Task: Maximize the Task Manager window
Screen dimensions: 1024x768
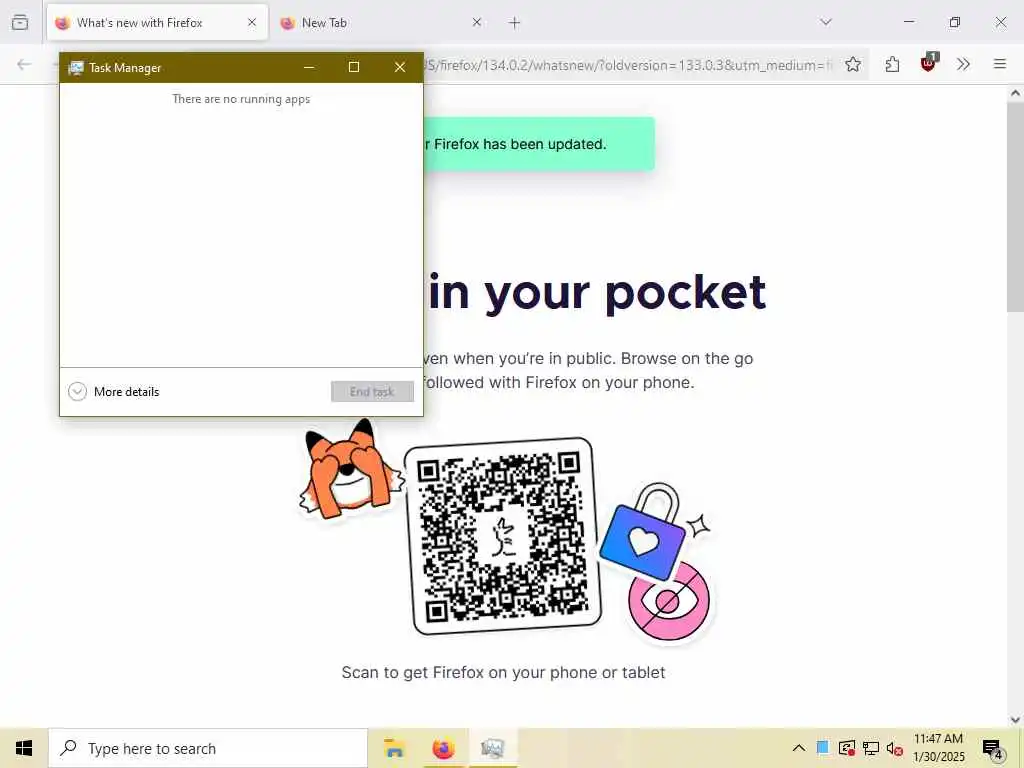Action: (354, 67)
